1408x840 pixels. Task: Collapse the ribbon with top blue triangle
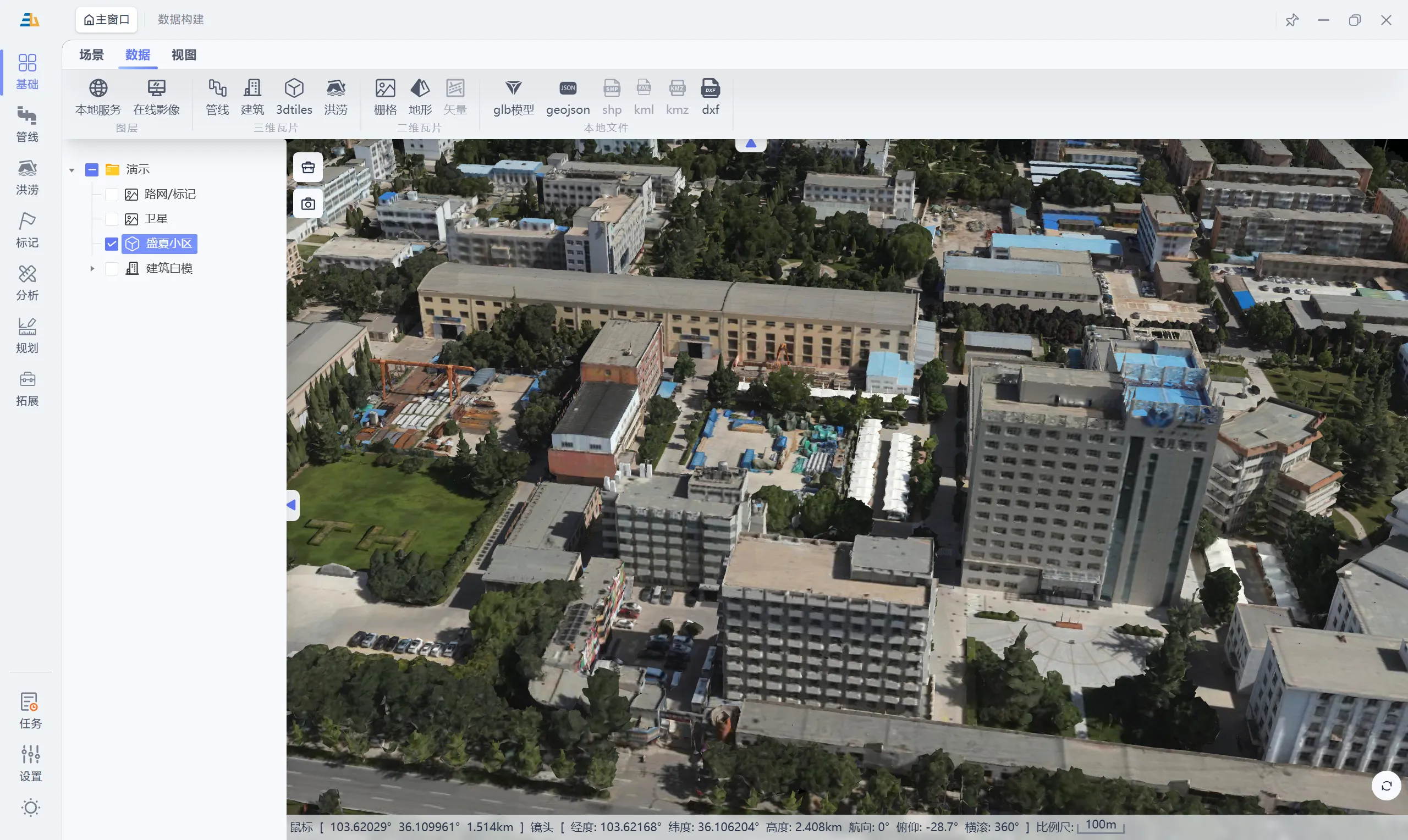tap(751, 144)
